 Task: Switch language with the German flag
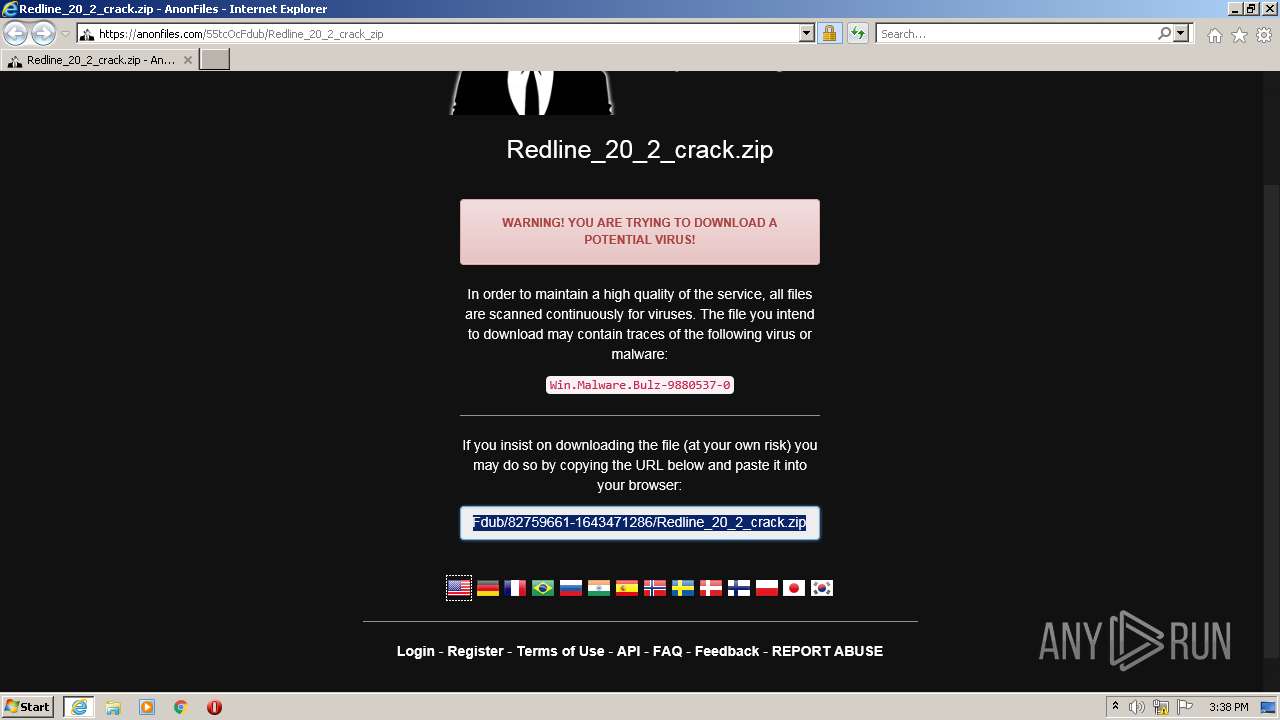click(487, 588)
